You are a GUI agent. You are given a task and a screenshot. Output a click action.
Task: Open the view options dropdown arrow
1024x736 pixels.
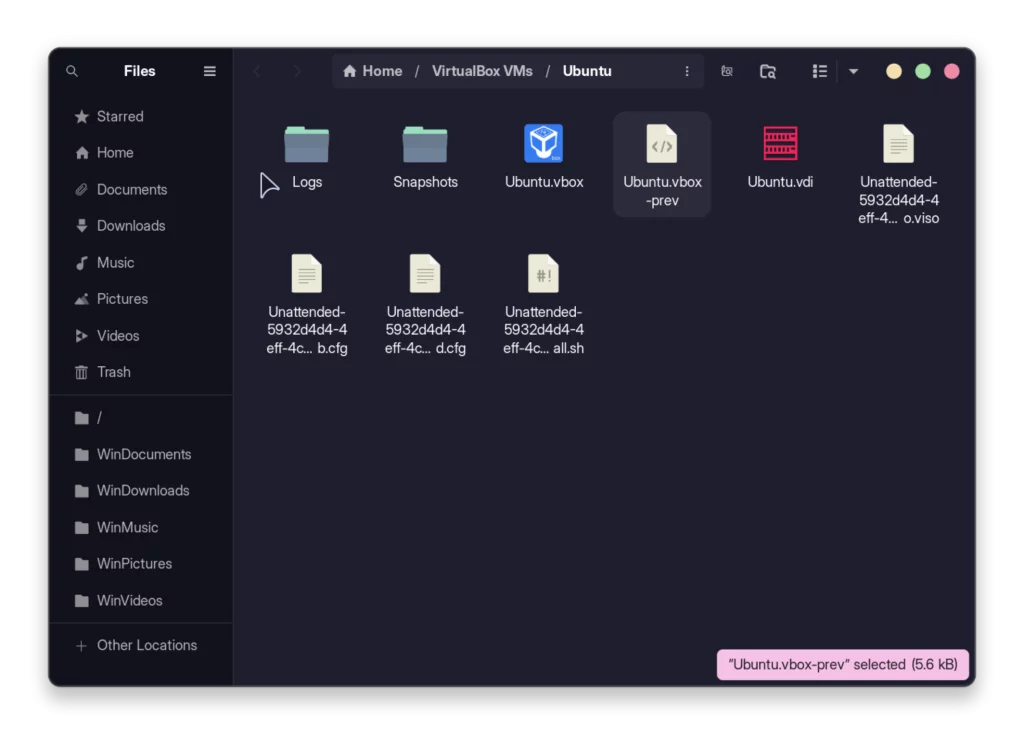click(x=852, y=71)
